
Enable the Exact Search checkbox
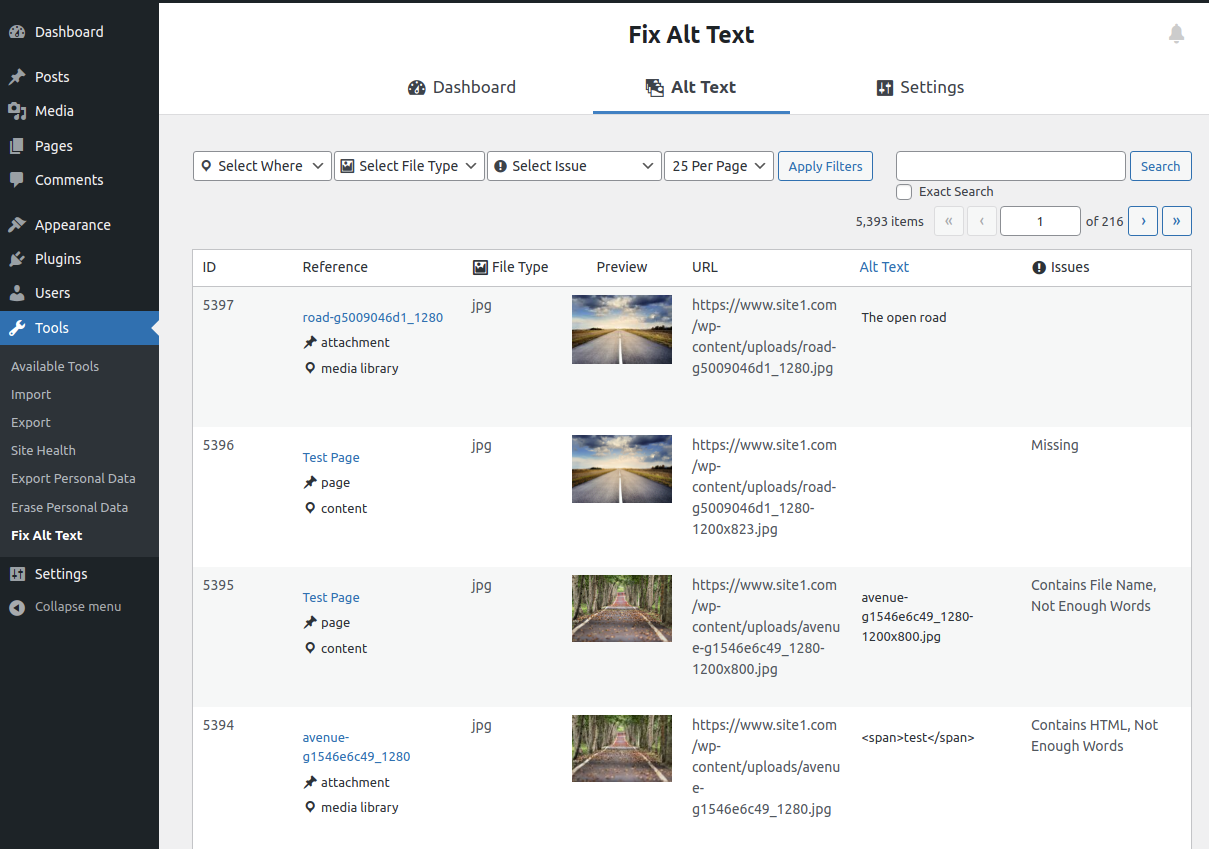904,192
